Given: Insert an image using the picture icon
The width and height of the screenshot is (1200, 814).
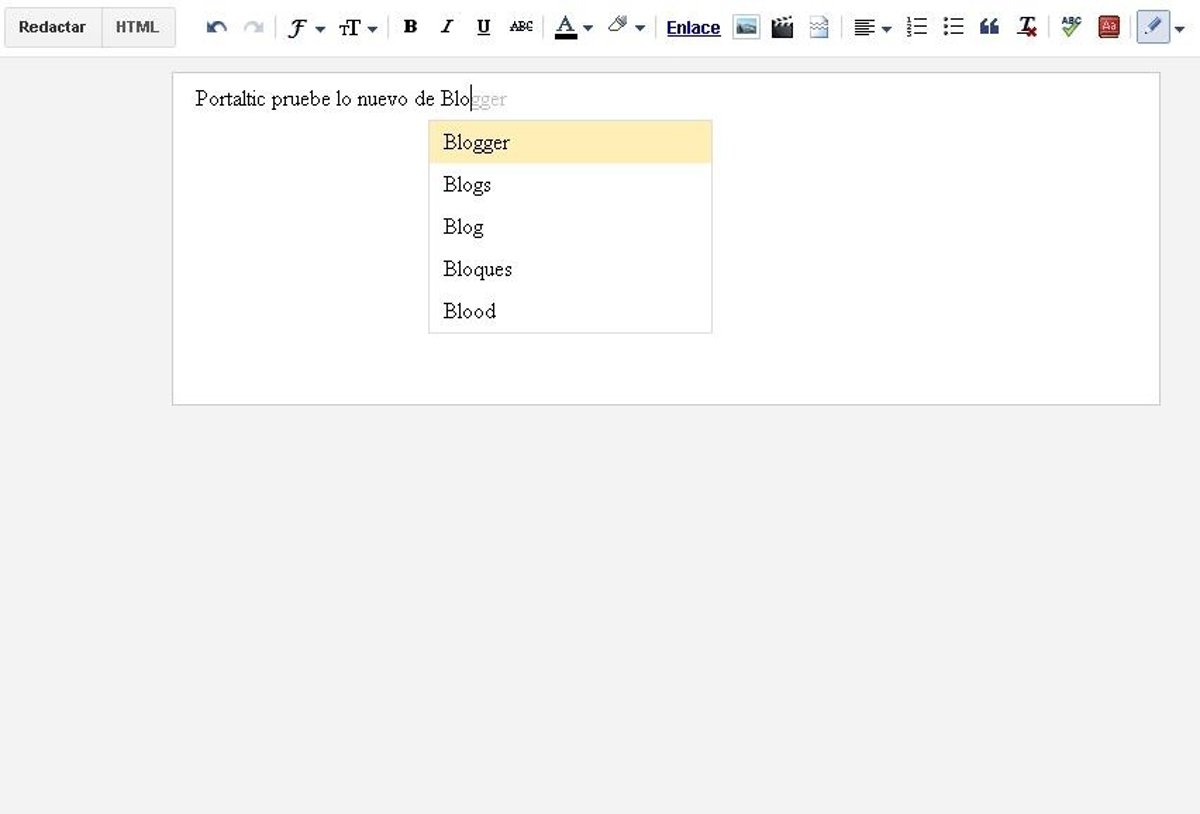Looking at the screenshot, I should 746,28.
